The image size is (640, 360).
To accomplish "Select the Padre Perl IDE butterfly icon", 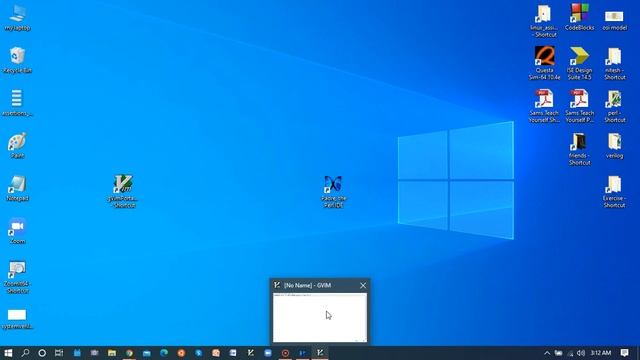I will (x=333, y=191).
